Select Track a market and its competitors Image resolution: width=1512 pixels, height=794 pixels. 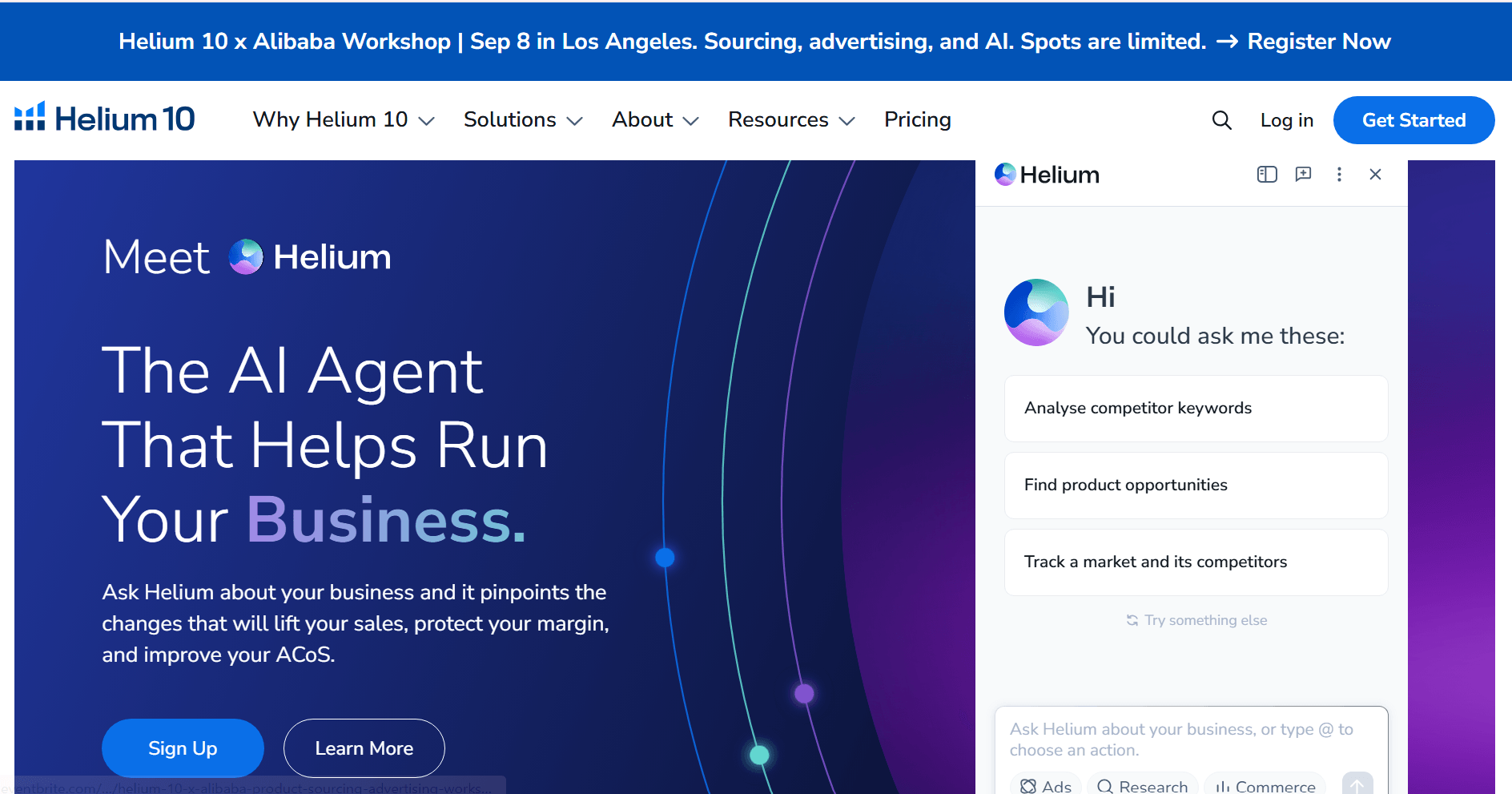click(x=1196, y=562)
